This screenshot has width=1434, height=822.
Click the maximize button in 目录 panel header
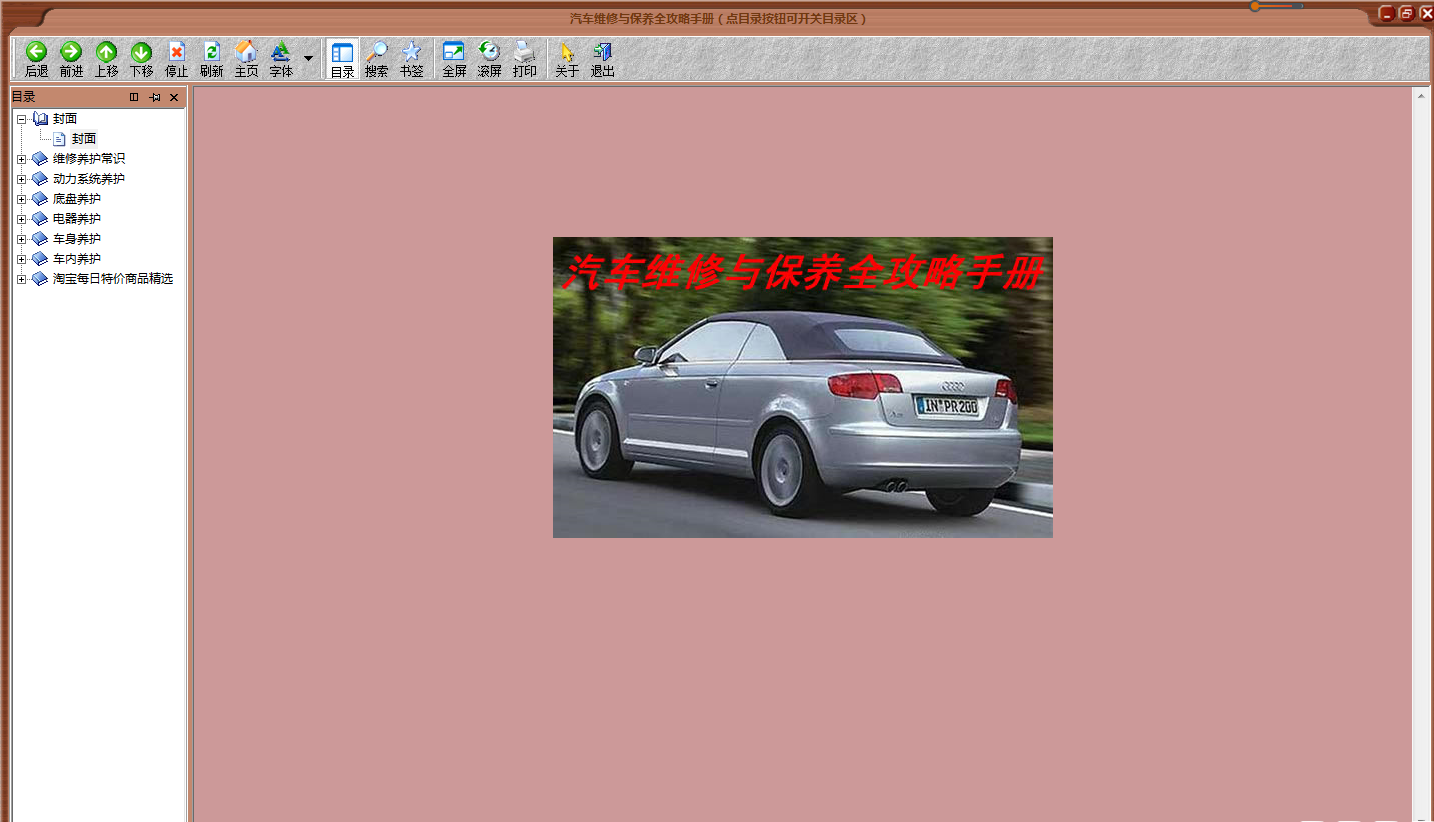(x=134, y=97)
